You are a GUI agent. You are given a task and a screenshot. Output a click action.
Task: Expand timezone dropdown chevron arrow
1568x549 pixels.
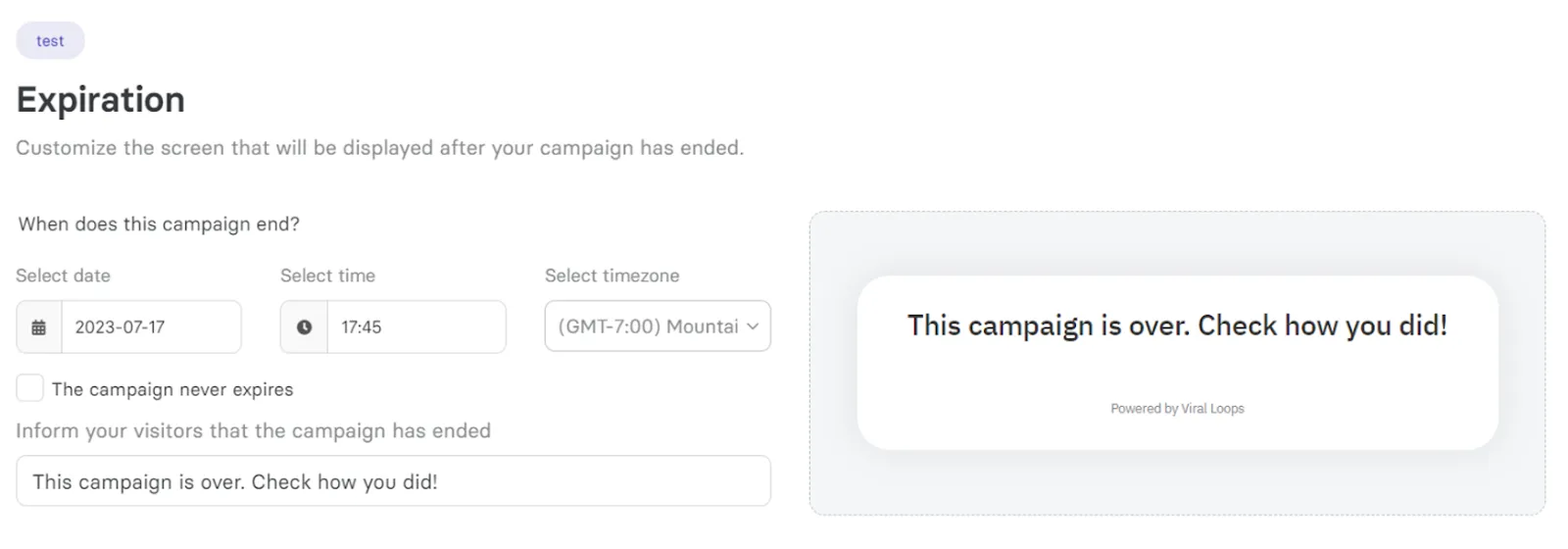click(x=753, y=326)
